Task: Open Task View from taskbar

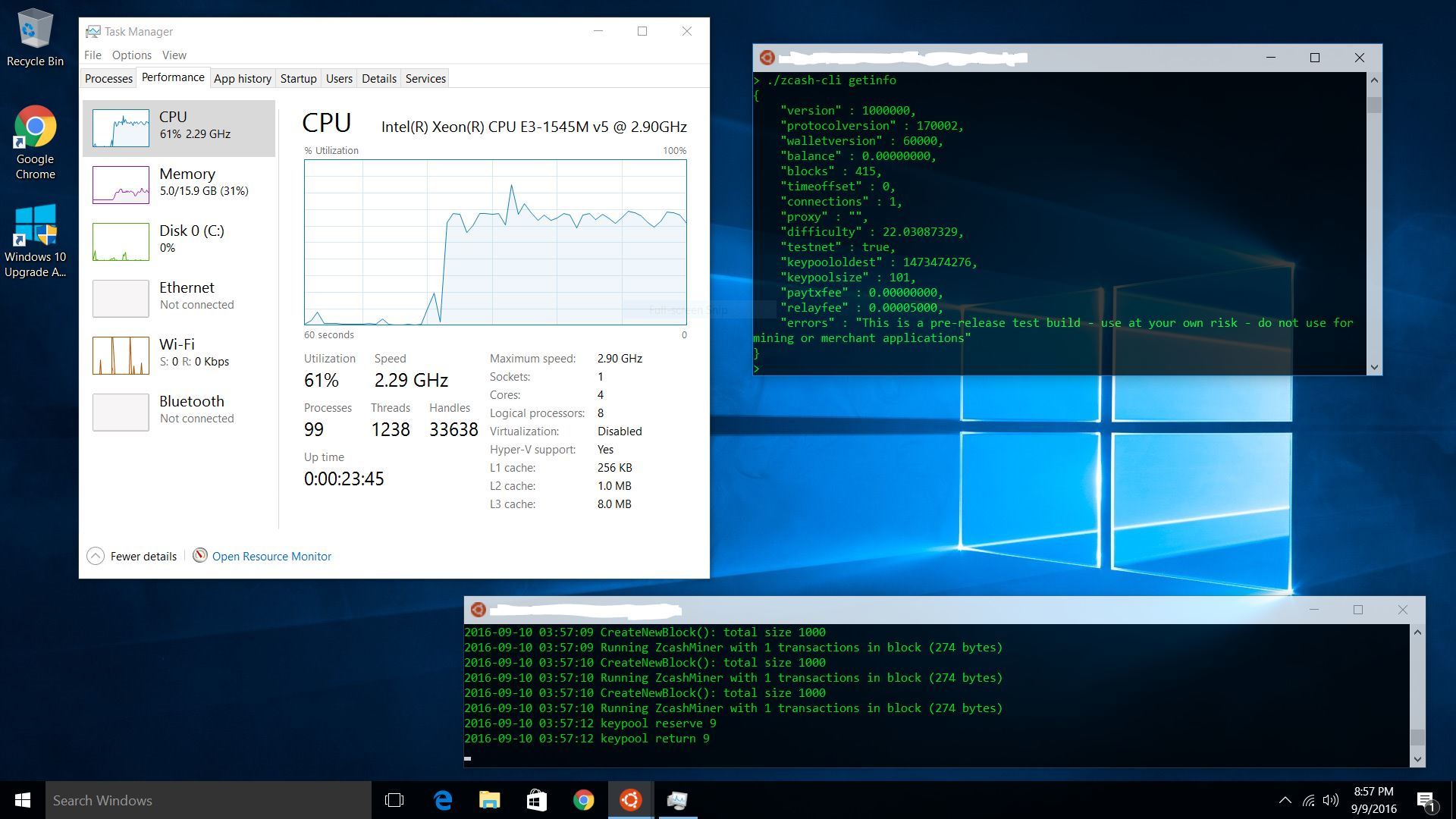Action: (x=394, y=800)
